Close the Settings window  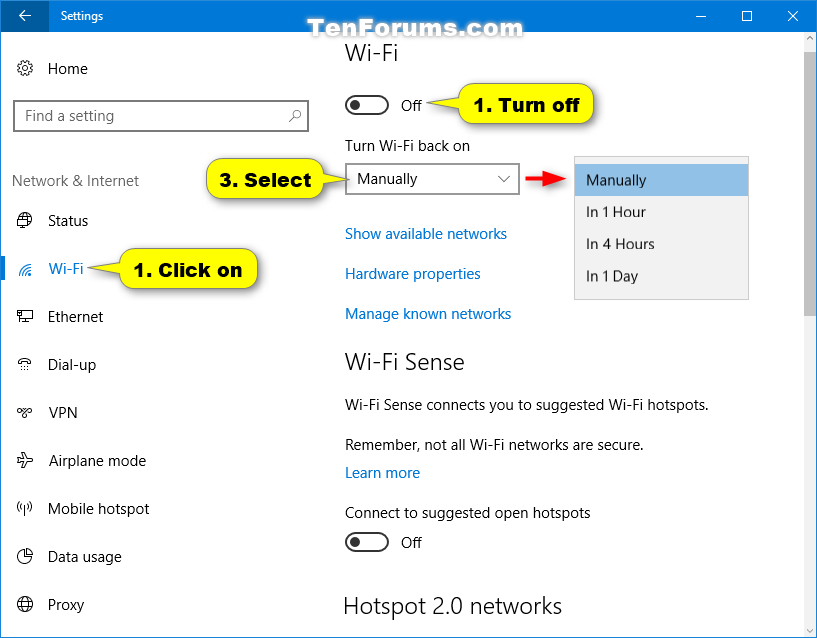793,16
